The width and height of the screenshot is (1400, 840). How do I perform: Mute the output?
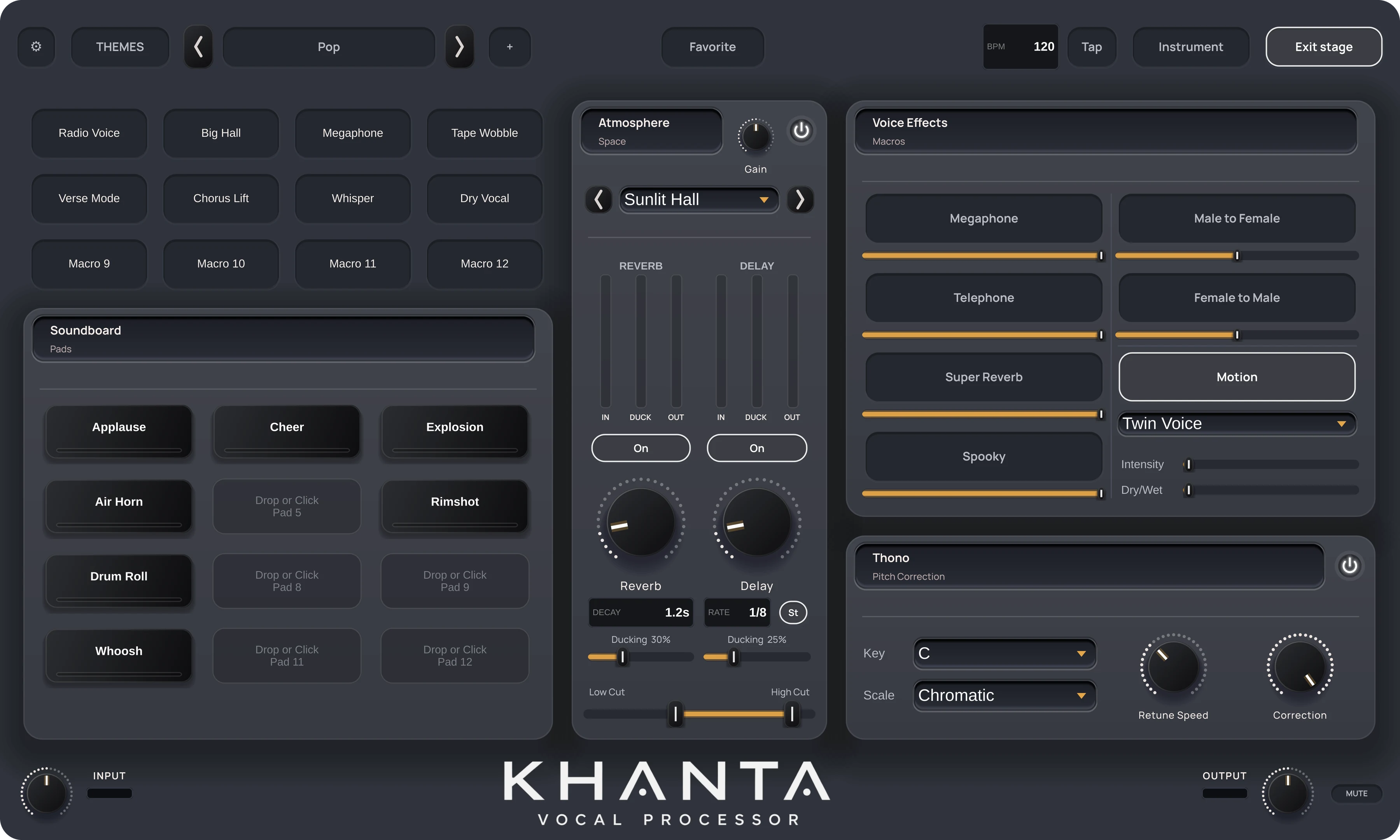(x=1356, y=794)
